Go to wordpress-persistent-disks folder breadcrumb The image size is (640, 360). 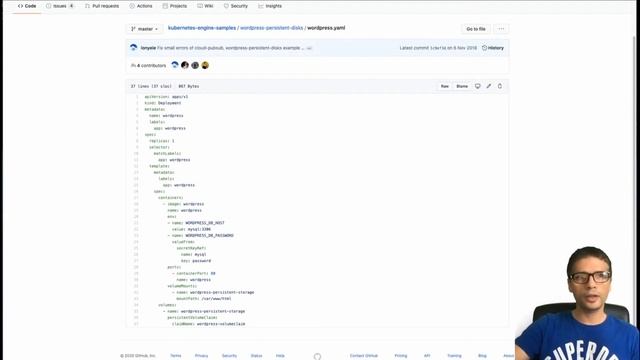[x=271, y=28]
